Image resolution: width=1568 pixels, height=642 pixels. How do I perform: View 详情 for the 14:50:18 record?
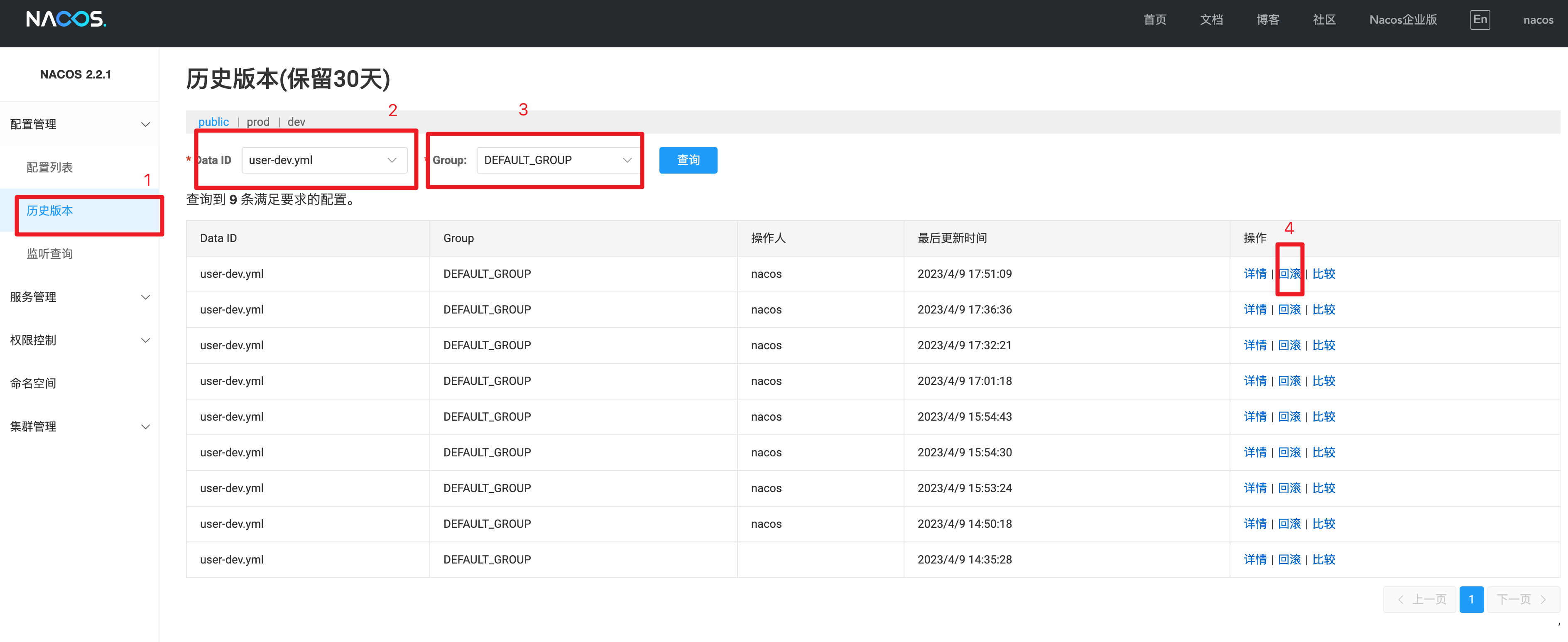(x=1254, y=524)
